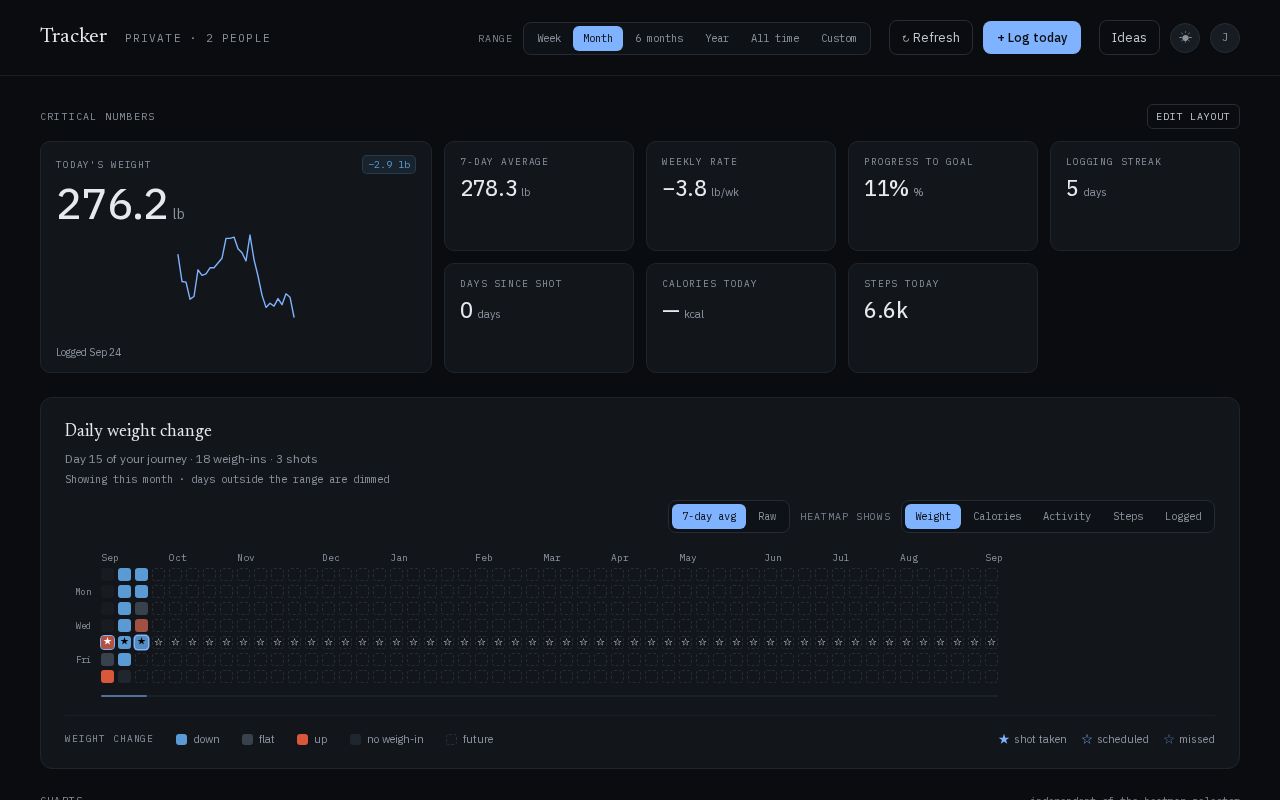The image size is (1280, 800).
Task: Open the 7-Day Average card
Action: tap(539, 196)
